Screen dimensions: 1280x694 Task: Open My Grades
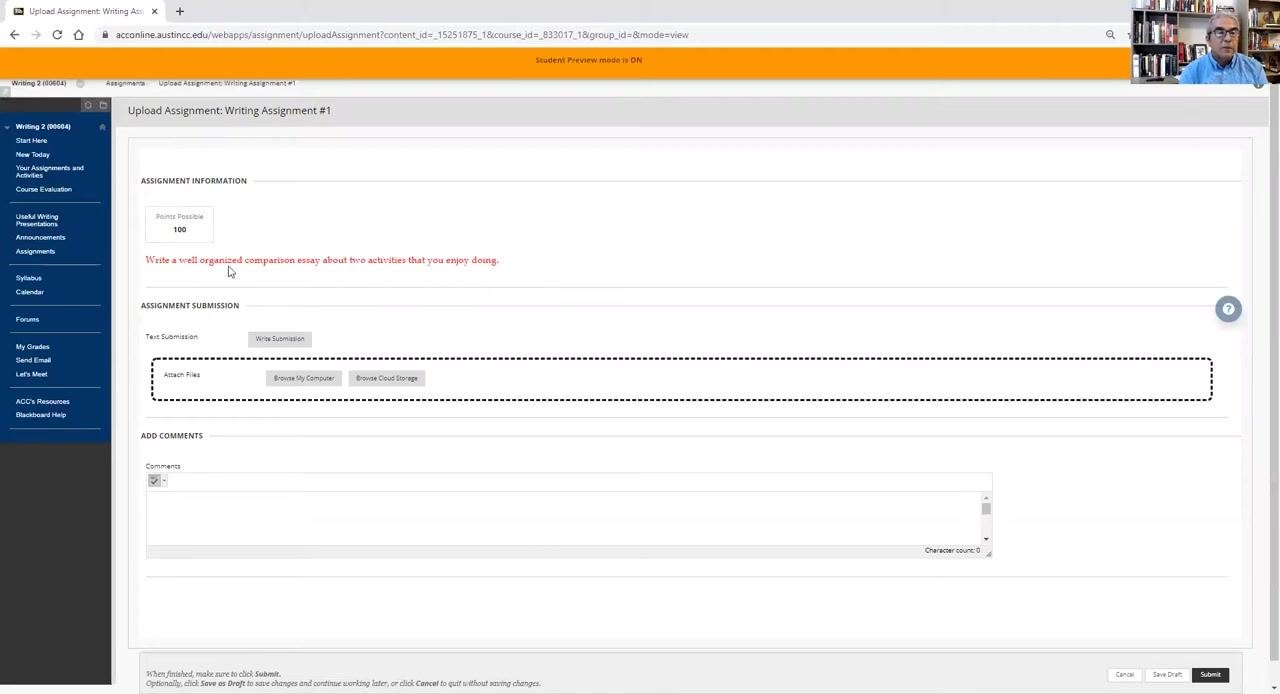32,347
